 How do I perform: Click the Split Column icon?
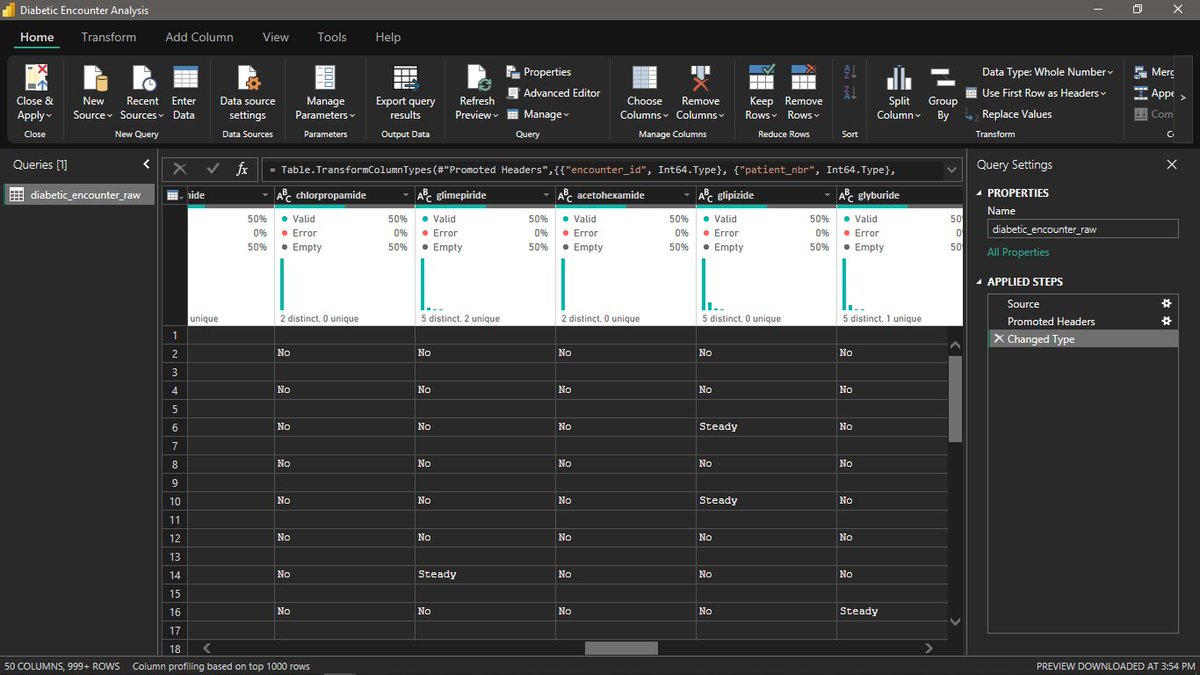coord(899,78)
